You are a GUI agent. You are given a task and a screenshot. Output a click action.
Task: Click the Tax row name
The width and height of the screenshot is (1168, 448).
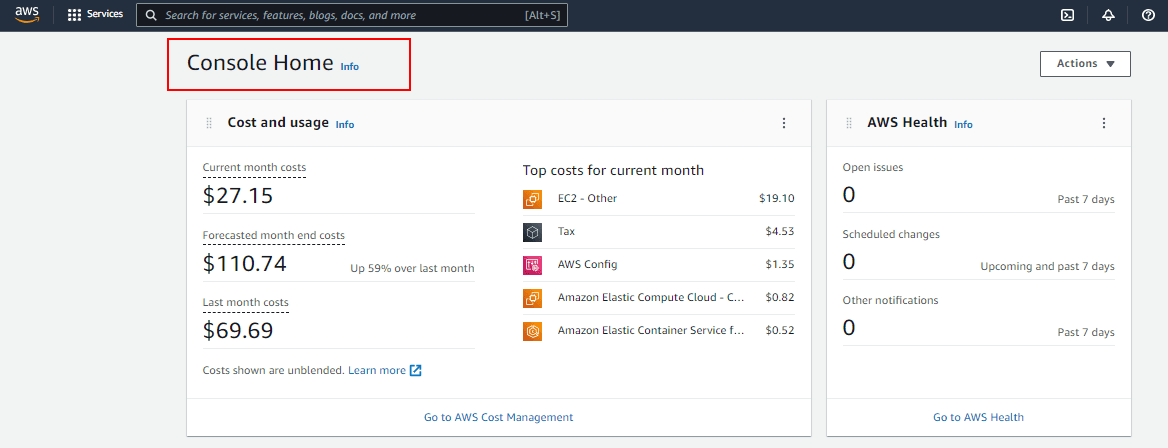pos(566,231)
